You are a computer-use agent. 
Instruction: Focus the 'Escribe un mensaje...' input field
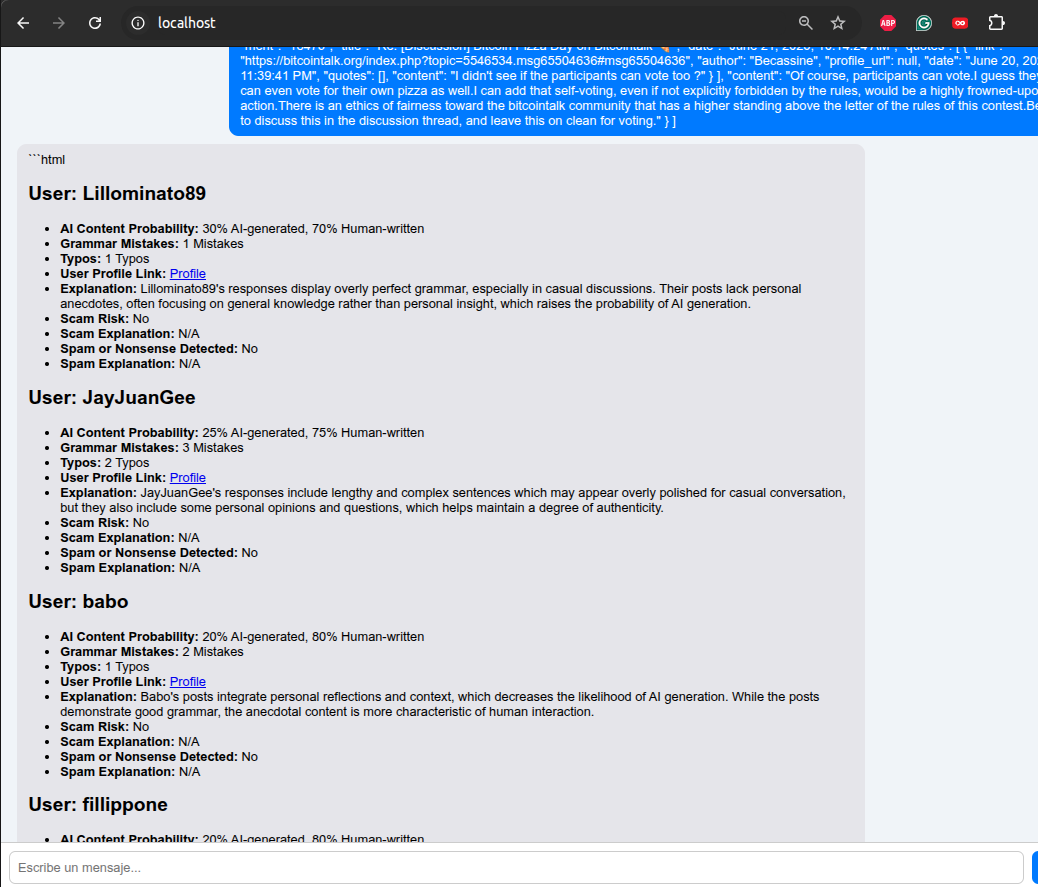516,867
